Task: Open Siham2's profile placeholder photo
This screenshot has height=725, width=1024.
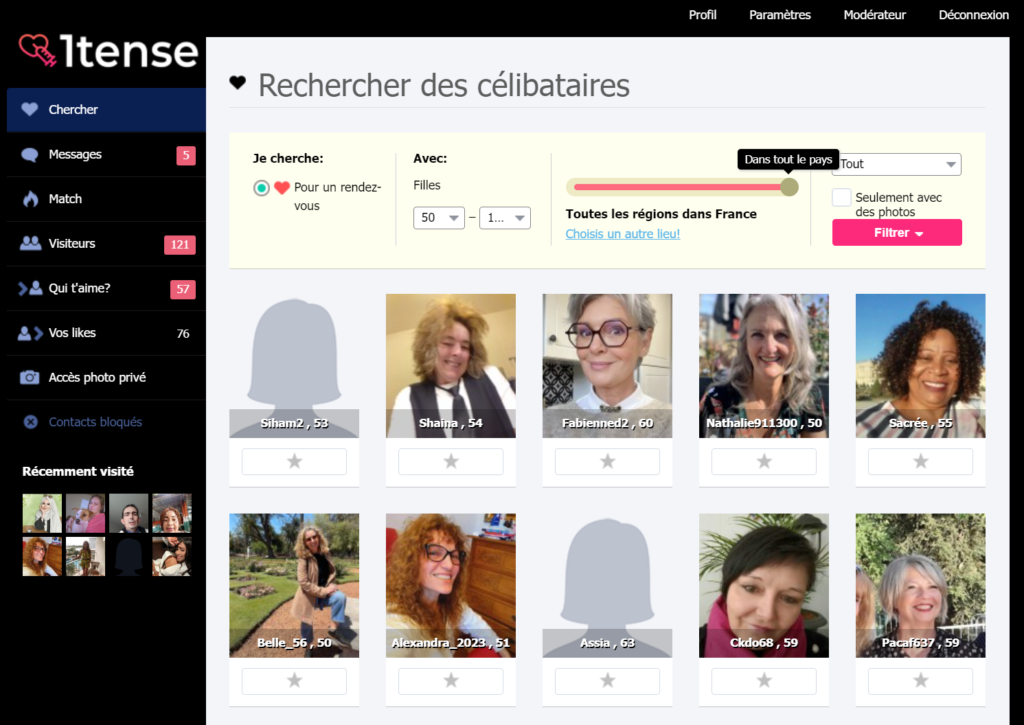Action: click(x=294, y=366)
